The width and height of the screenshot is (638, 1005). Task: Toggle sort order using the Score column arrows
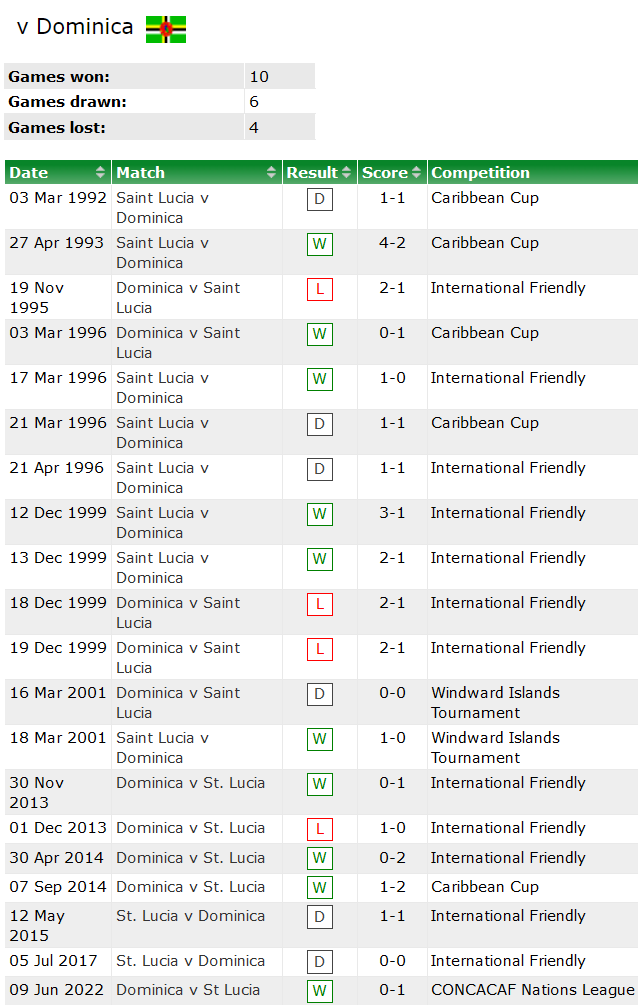point(414,172)
